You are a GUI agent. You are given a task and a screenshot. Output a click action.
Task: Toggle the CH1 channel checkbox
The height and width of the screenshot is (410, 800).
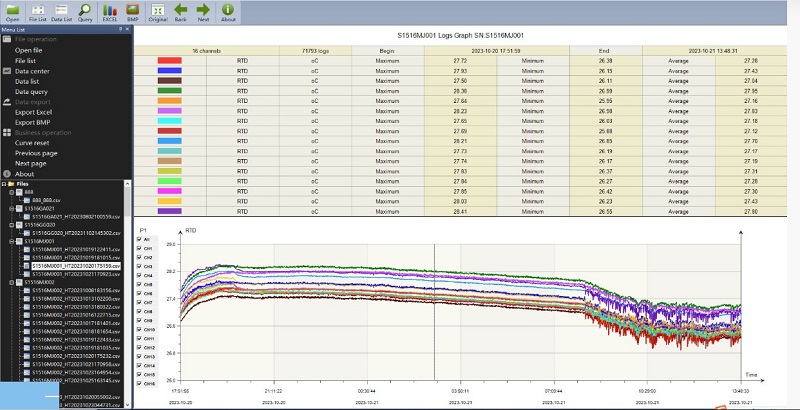(138, 249)
